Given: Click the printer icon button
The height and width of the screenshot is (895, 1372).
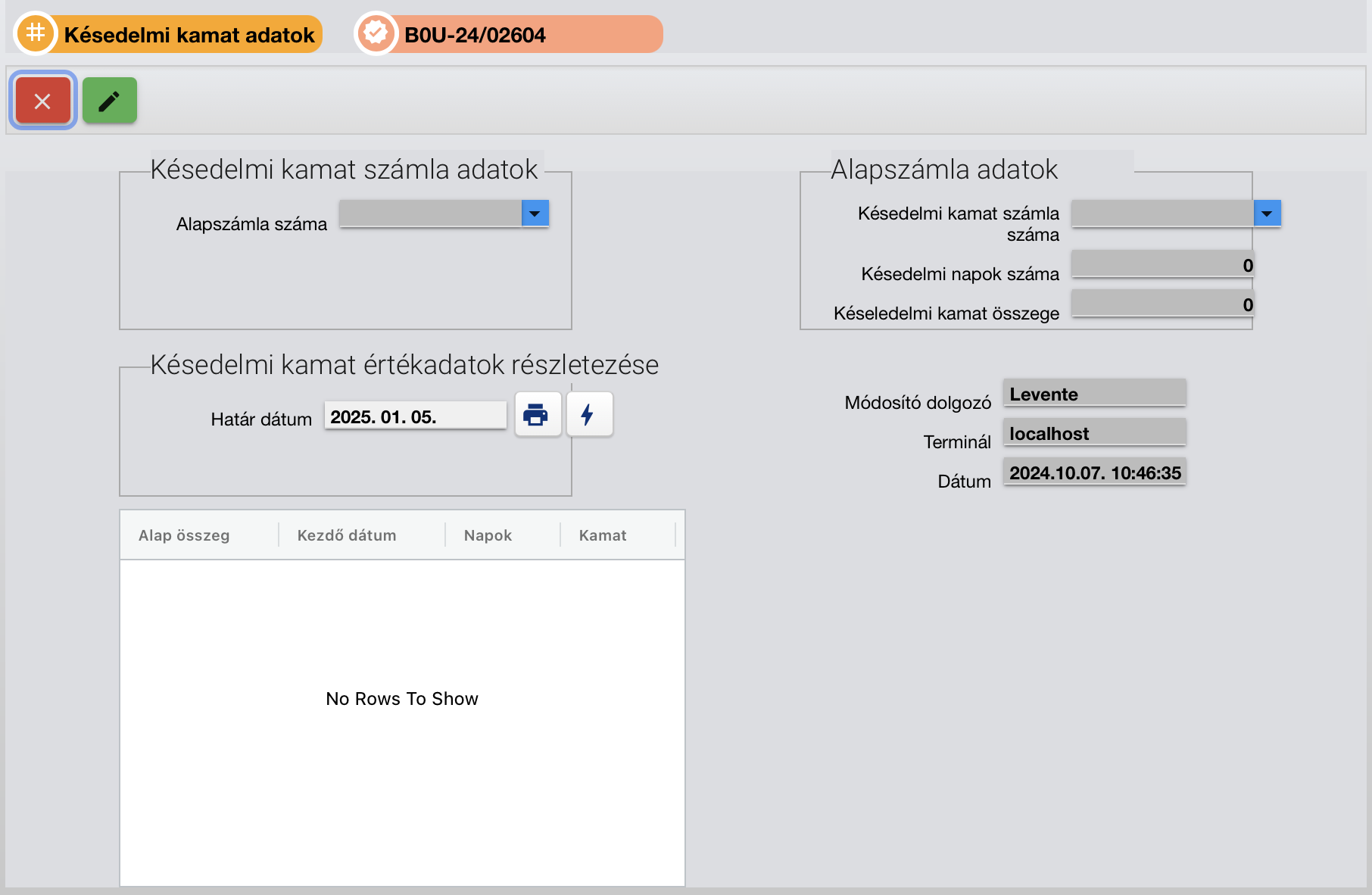Looking at the screenshot, I should click(538, 414).
